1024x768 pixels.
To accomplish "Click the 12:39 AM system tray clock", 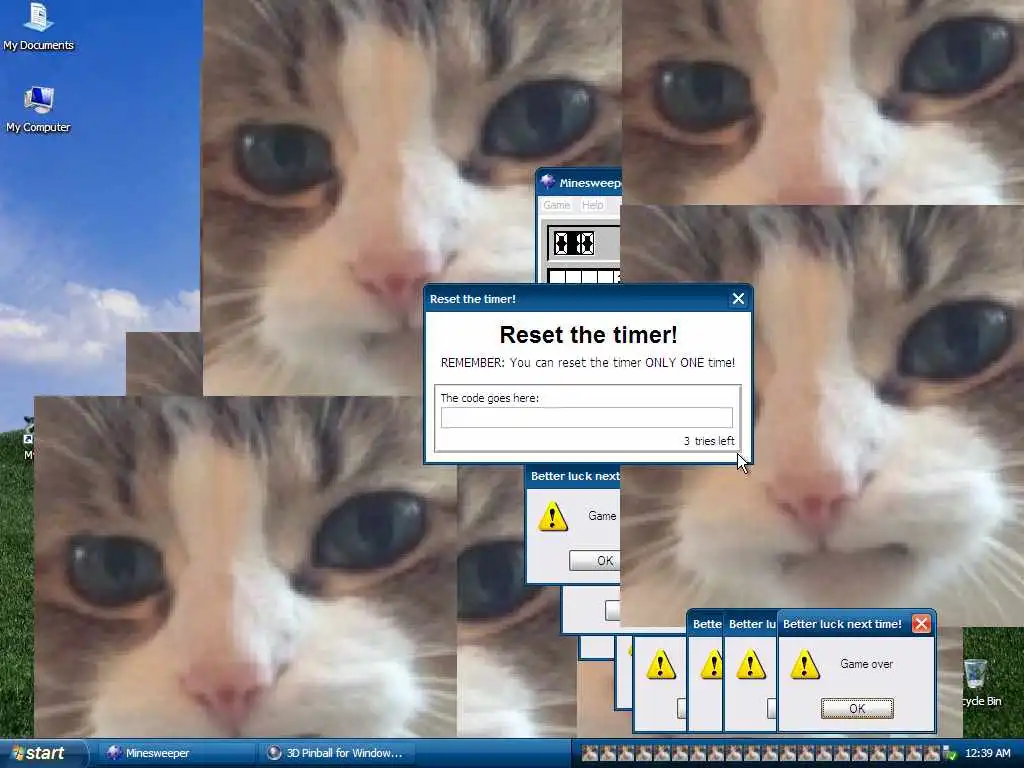I will 987,753.
